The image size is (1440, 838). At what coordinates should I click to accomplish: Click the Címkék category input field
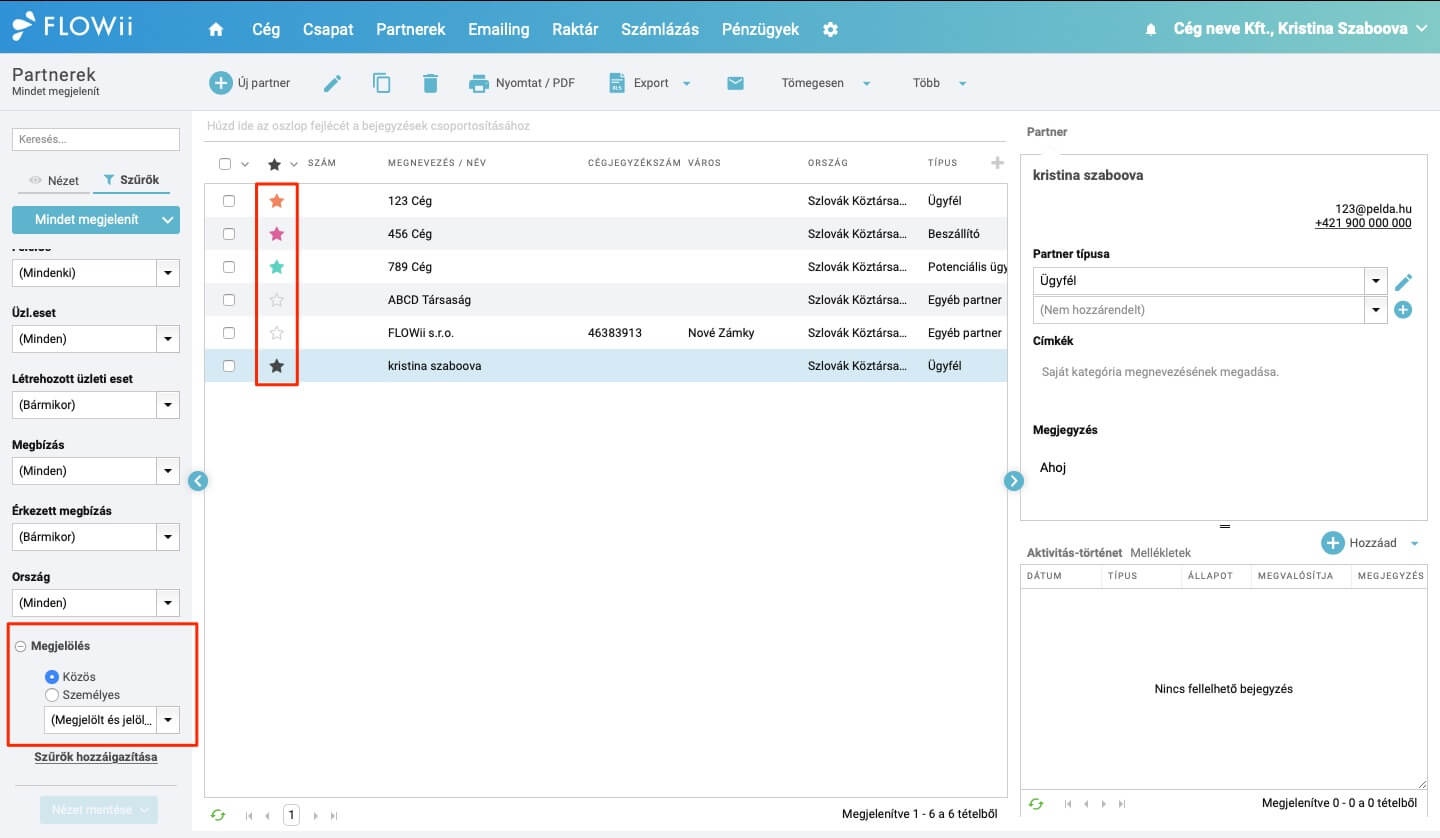pos(1224,372)
